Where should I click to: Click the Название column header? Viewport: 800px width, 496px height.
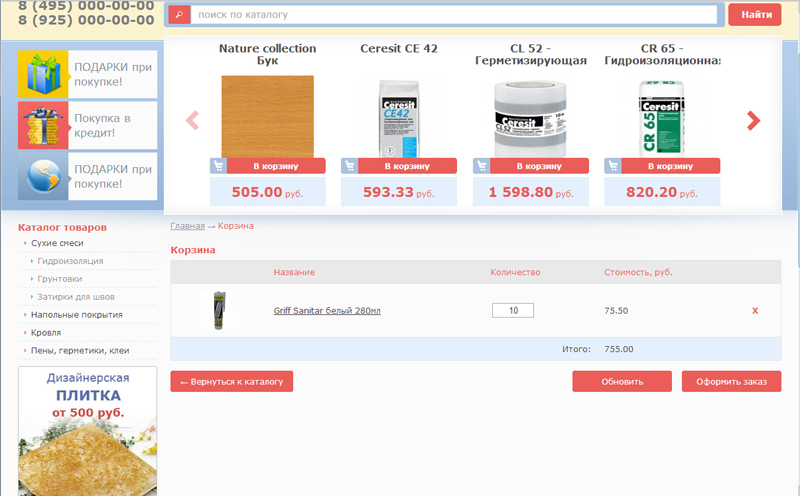(294, 272)
